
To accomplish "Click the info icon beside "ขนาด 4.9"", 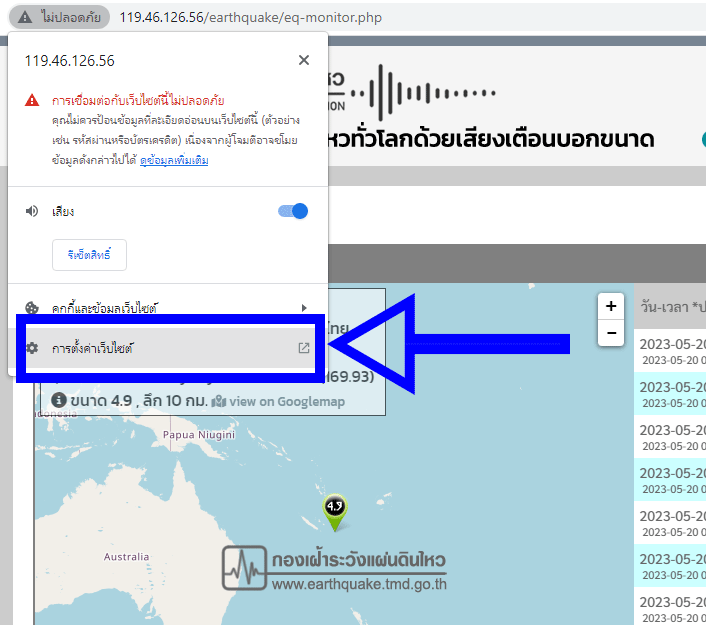I will (58, 400).
